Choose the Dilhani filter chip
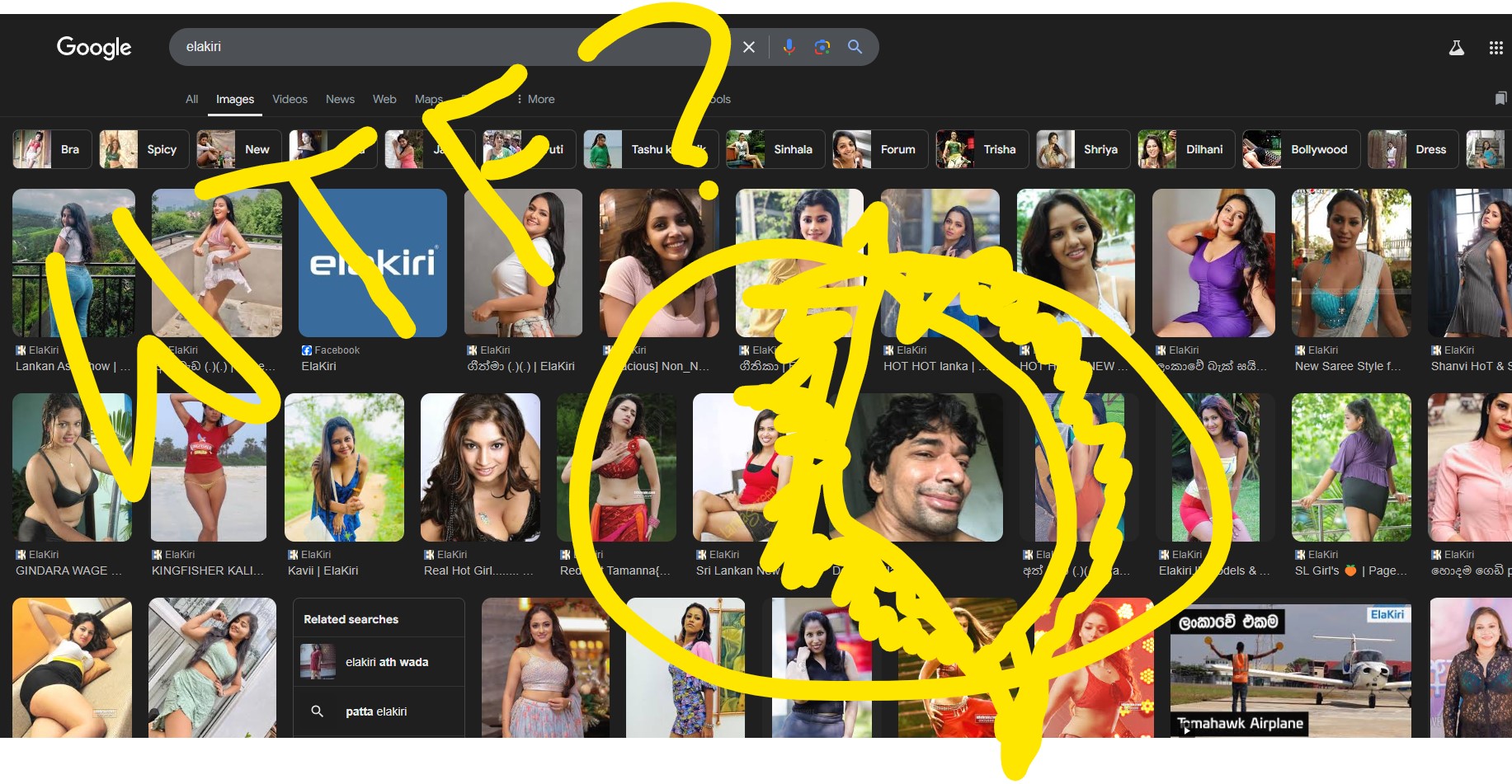 [x=1186, y=149]
